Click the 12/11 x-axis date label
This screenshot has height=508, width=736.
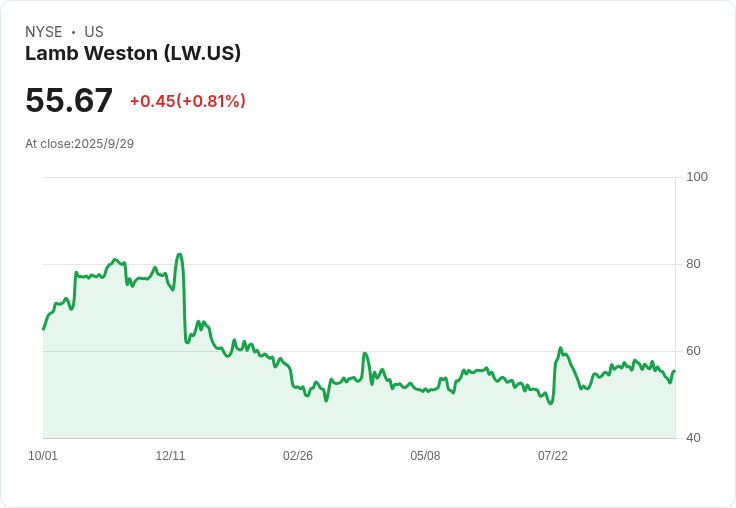click(x=170, y=456)
